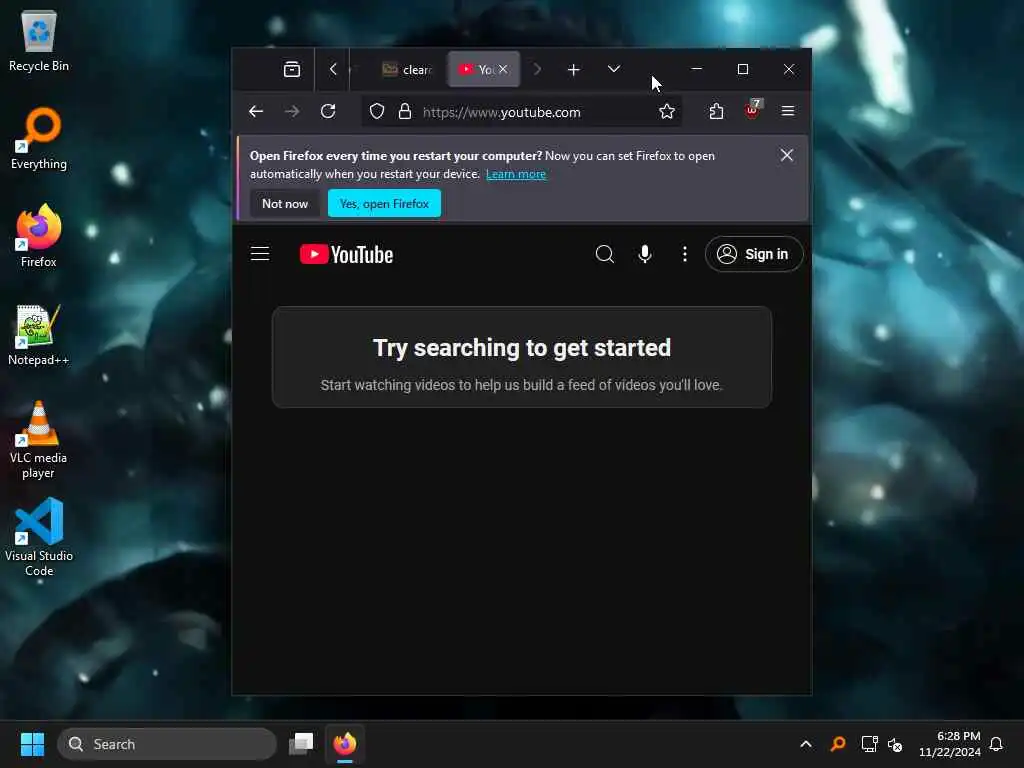Open the Firefox application hamburger menu
The height and width of the screenshot is (768, 1024).
point(788,112)
